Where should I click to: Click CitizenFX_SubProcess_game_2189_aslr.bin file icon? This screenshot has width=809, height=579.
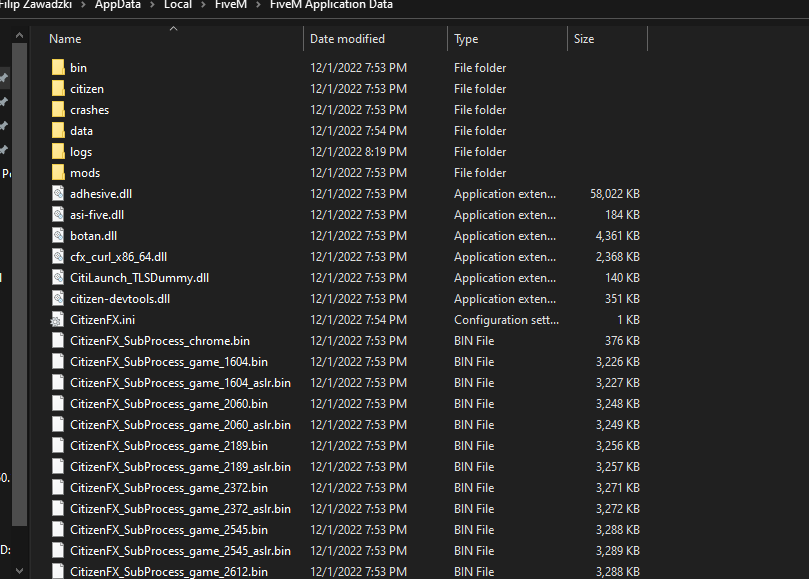click(58, 467)
